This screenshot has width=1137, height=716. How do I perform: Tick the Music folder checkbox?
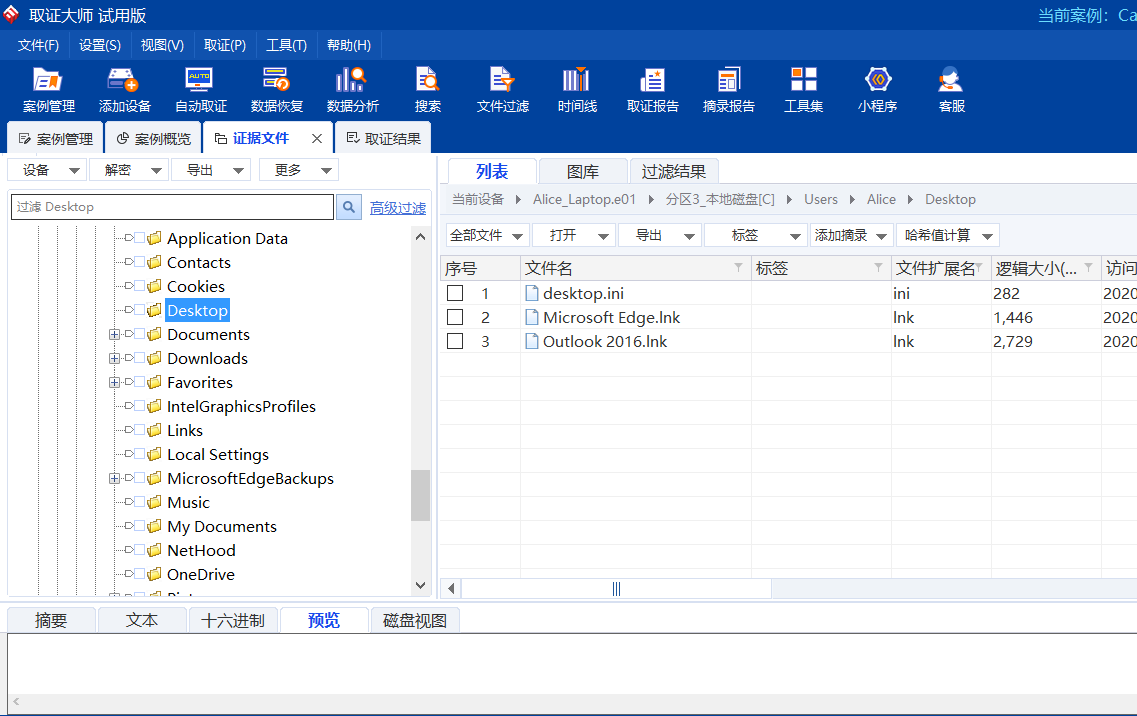[x=139, y=502]
